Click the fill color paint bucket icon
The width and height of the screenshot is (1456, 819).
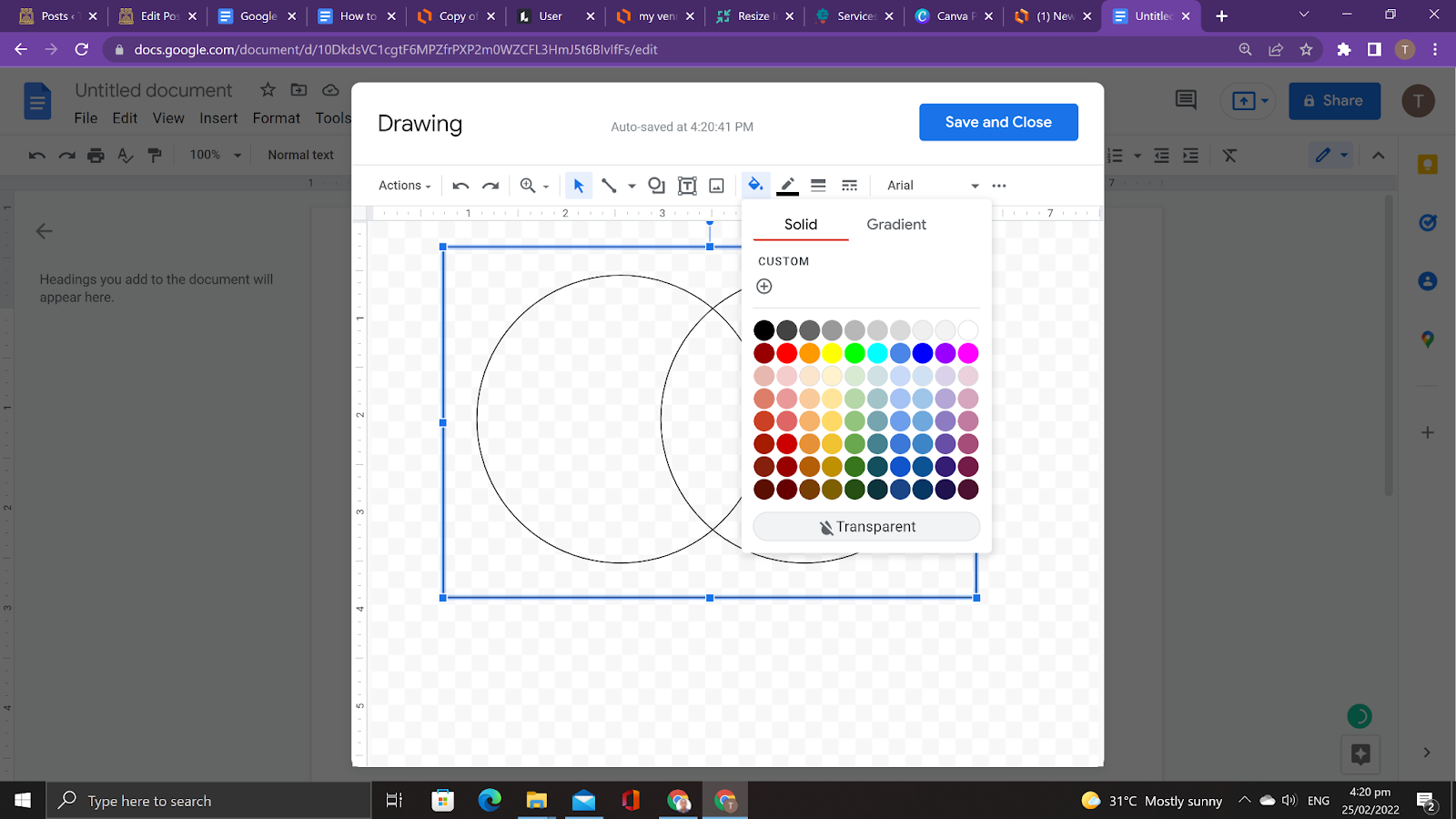pos(754,186)
